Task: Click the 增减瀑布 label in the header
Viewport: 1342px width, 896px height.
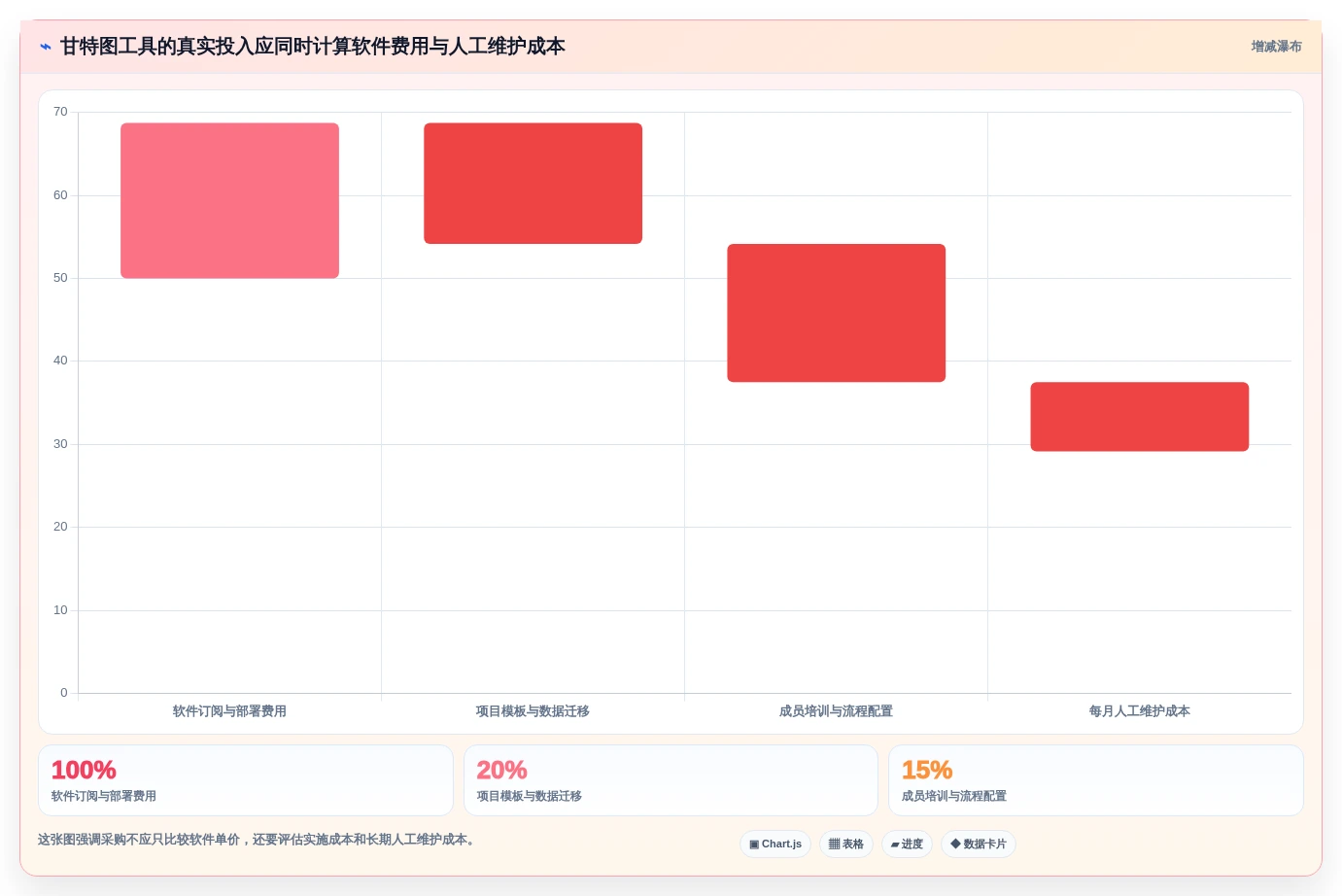Action: click(1276, 47)
